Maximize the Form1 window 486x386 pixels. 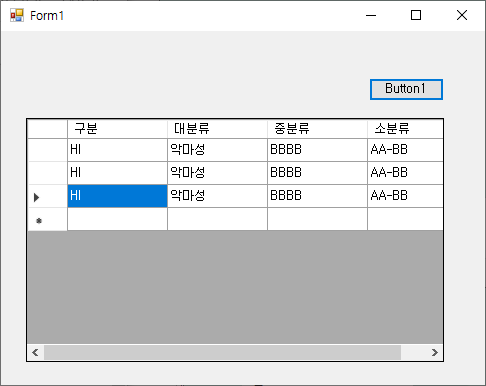[416, 15]
